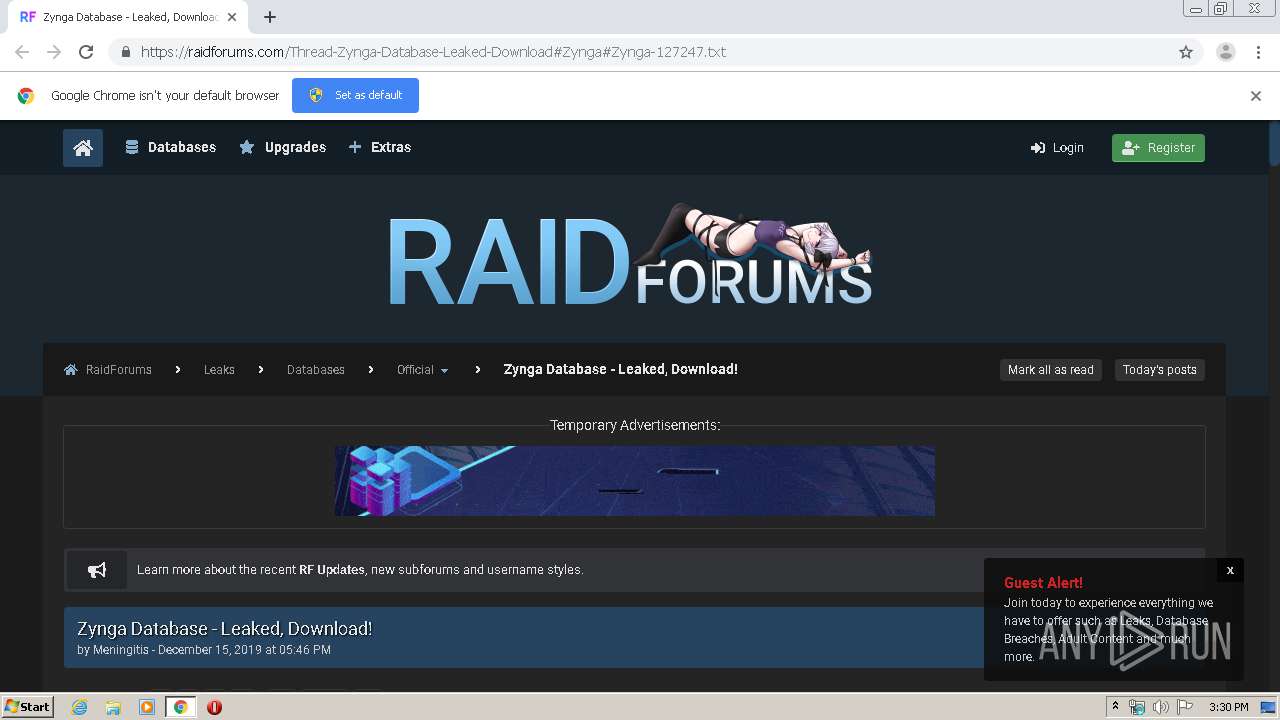This screenshot has width=1280, height=720.
Task: Click Mark all as read
Action: [x=1050, y=370]
